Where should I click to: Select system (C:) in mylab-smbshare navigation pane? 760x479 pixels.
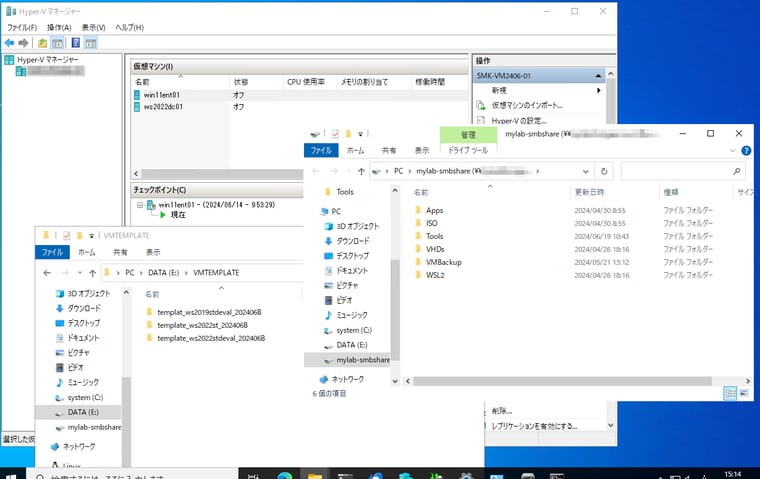(x=354, y=330)
